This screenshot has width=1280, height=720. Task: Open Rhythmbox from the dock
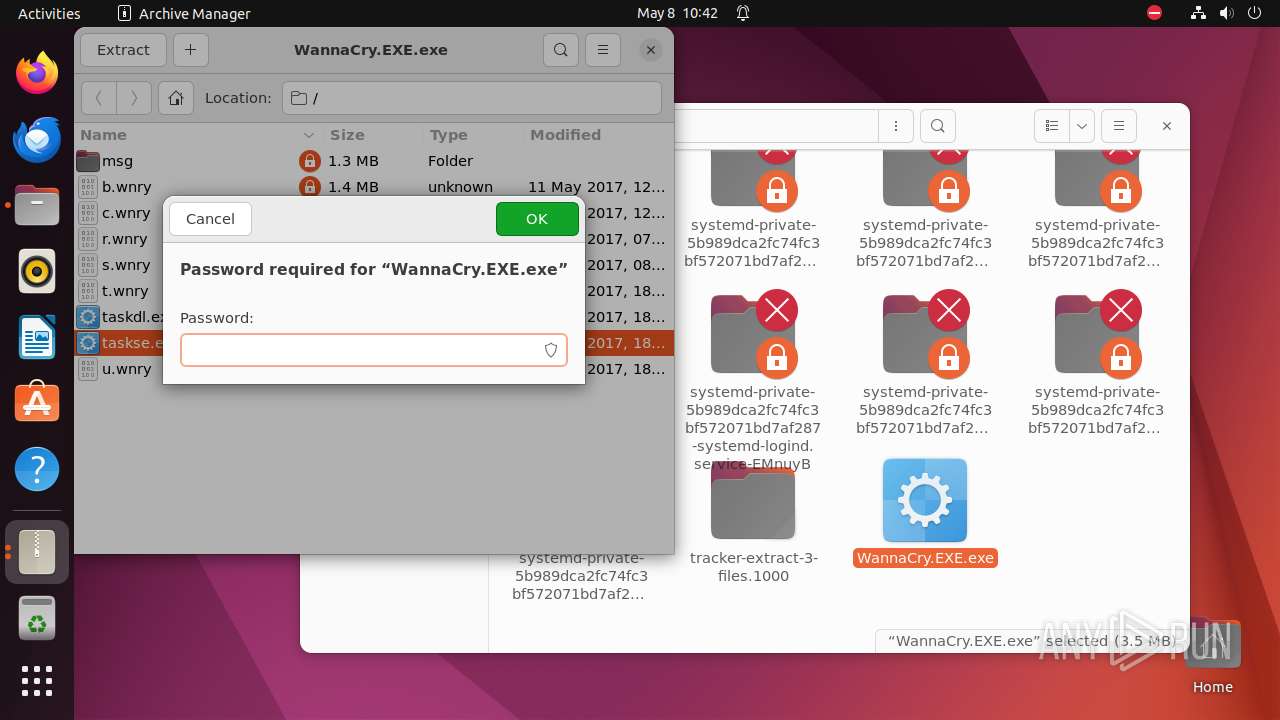(x=37, y=271)
